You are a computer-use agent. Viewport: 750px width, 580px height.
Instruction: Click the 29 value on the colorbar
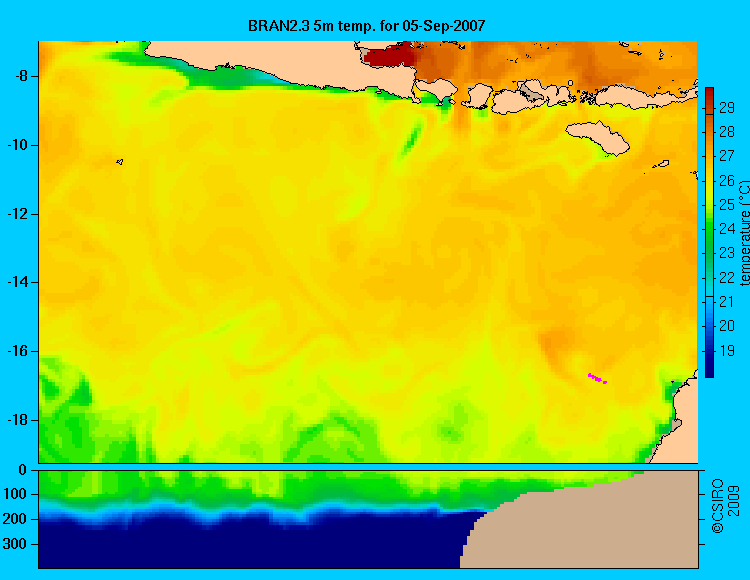coord(727,108)
